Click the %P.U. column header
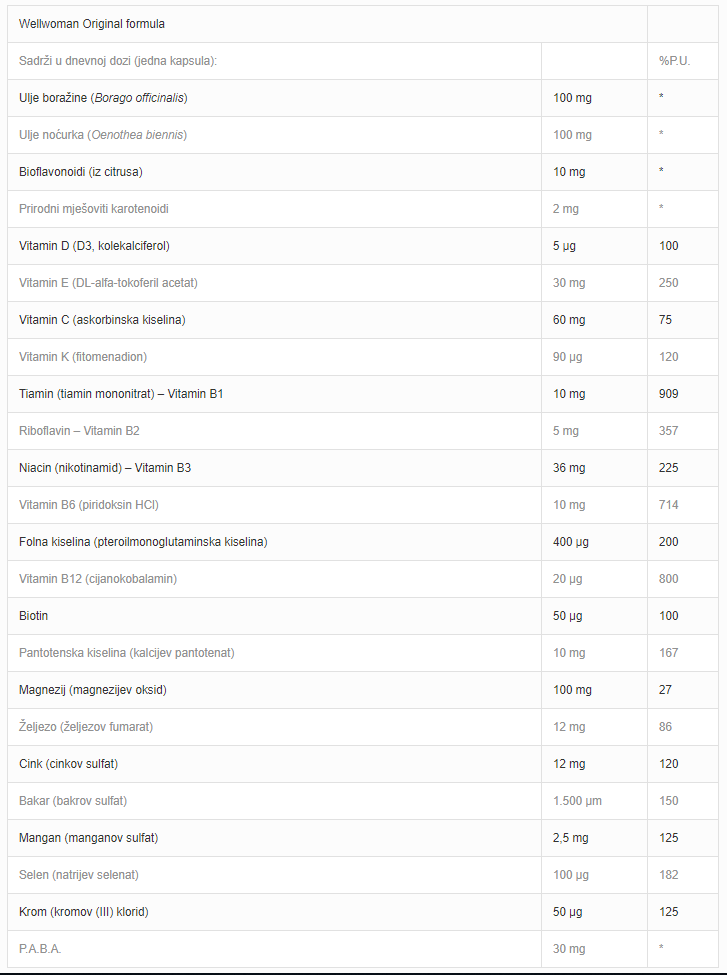This screenshot has width=727, height=975. 674,61
